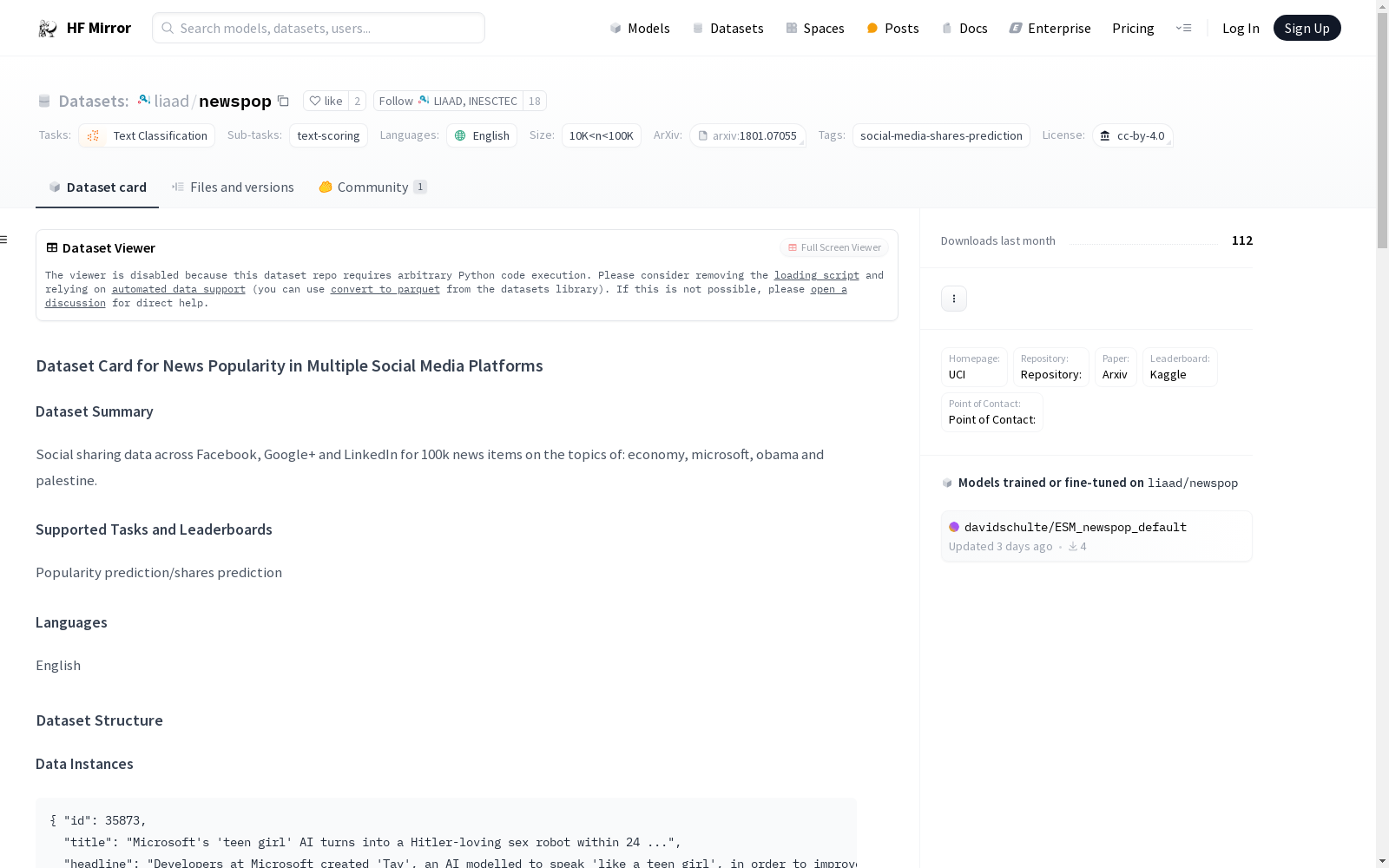Open Posts from the top navigation
The image size is (1389, 868).
click(892, 29)
